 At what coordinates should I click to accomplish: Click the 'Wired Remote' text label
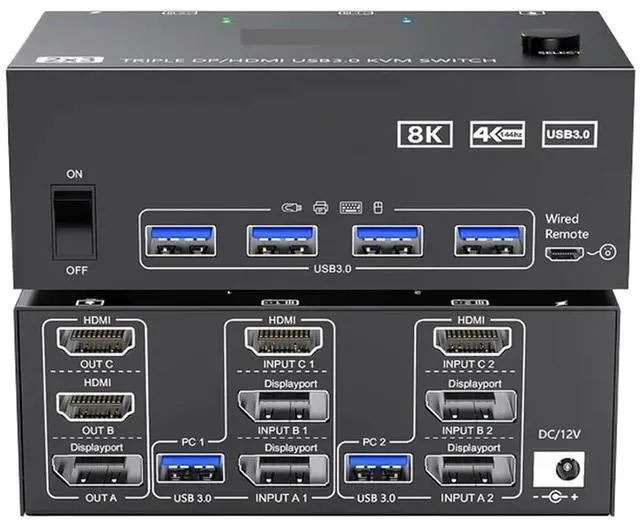567,227
